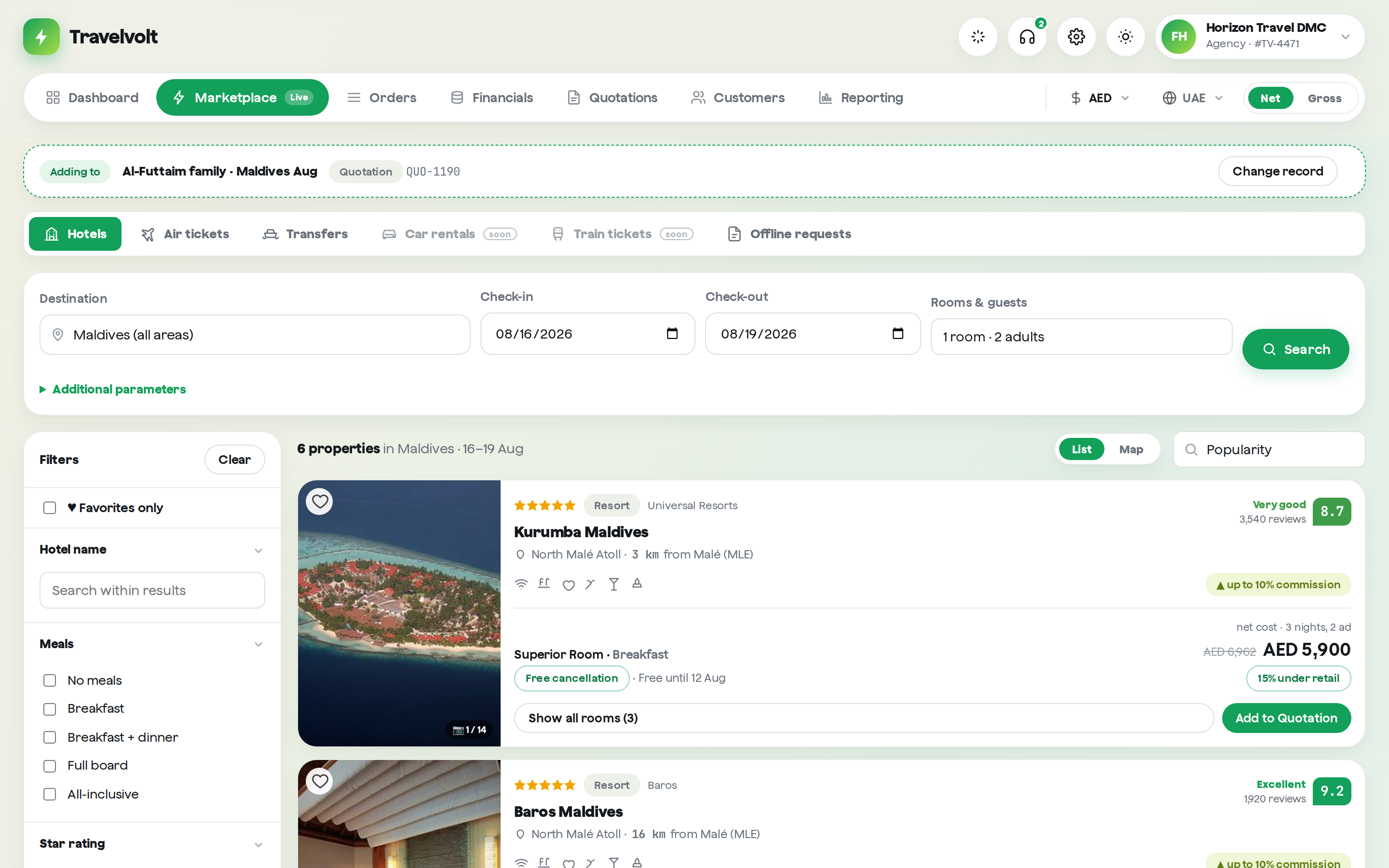Check the All-inclusive filter
Image resolution: width=1389 pixels, height=868 pixels.
click(x=50, y=794)
